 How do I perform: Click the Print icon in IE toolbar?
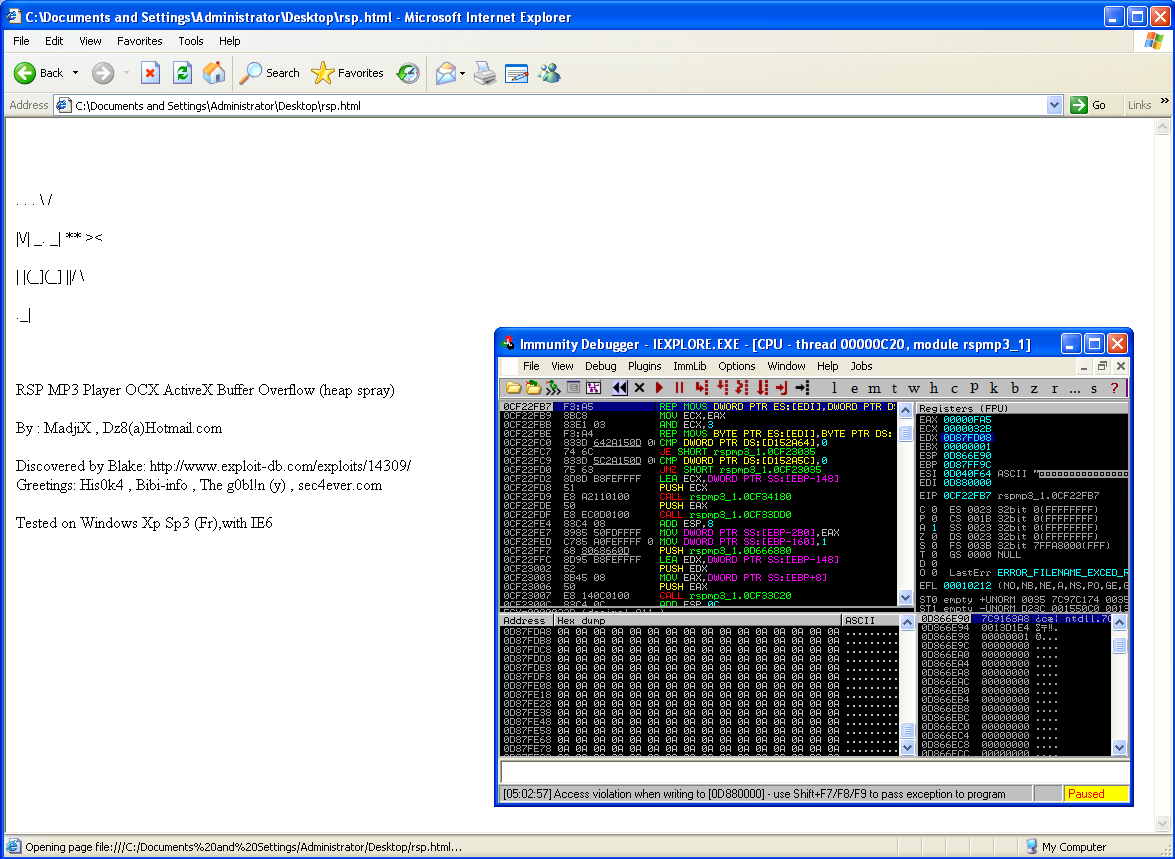[485, 73]
